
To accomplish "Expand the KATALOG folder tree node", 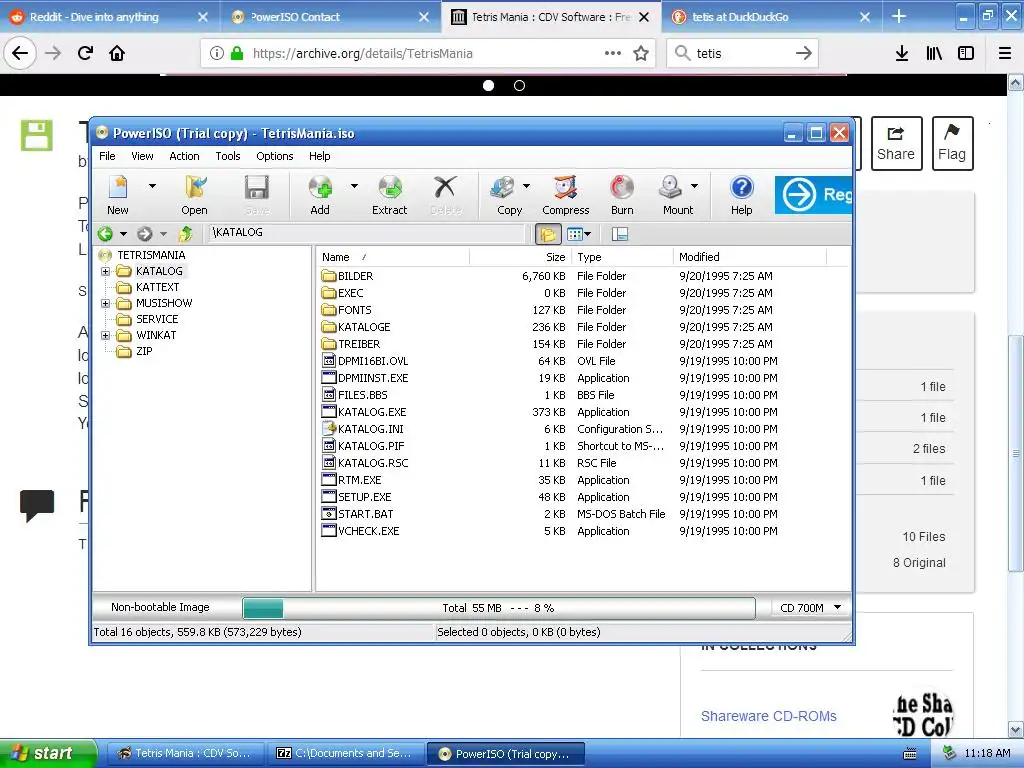I will pyautogui.click(x=105, y=271).
